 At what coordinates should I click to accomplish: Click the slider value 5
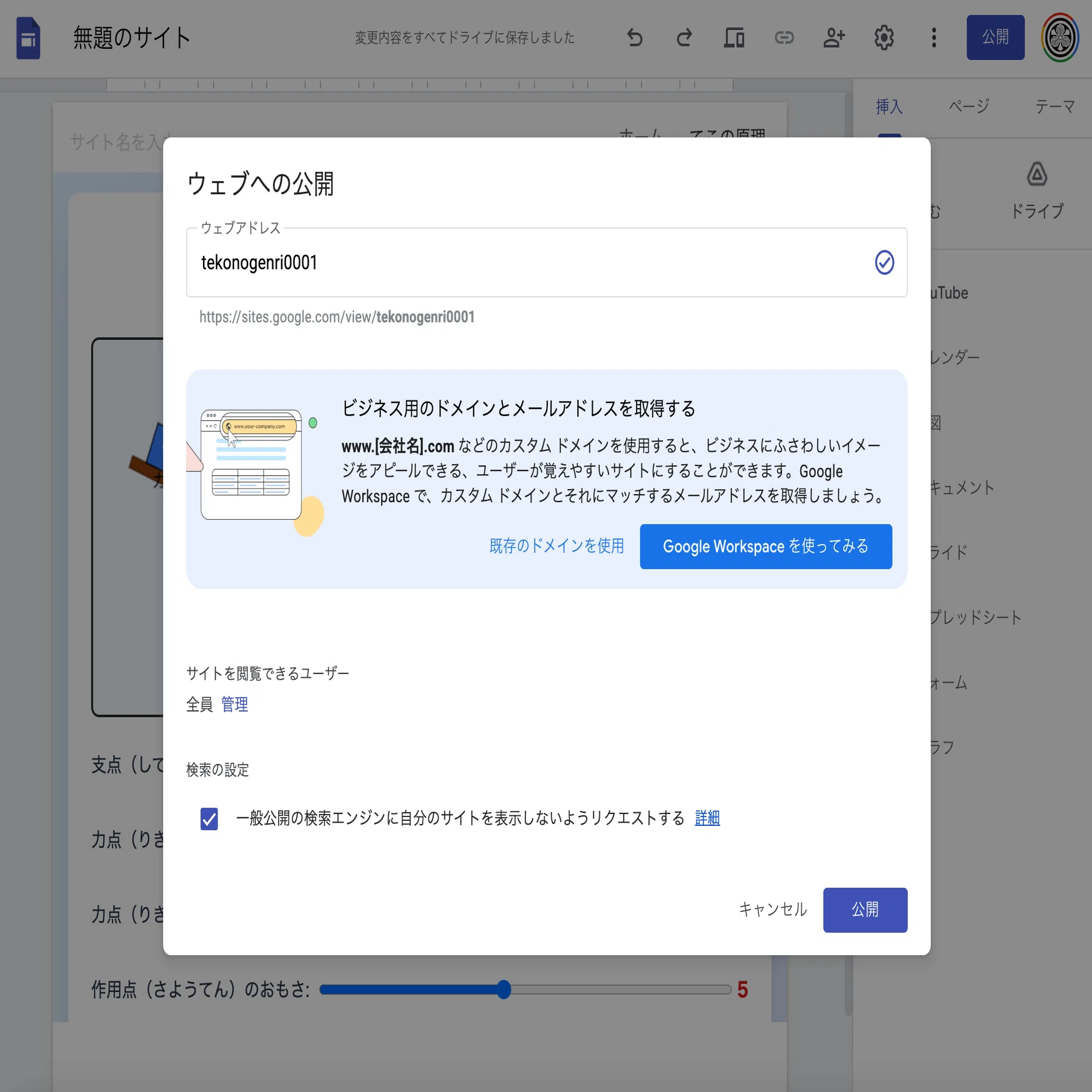(x=742, y=990)
